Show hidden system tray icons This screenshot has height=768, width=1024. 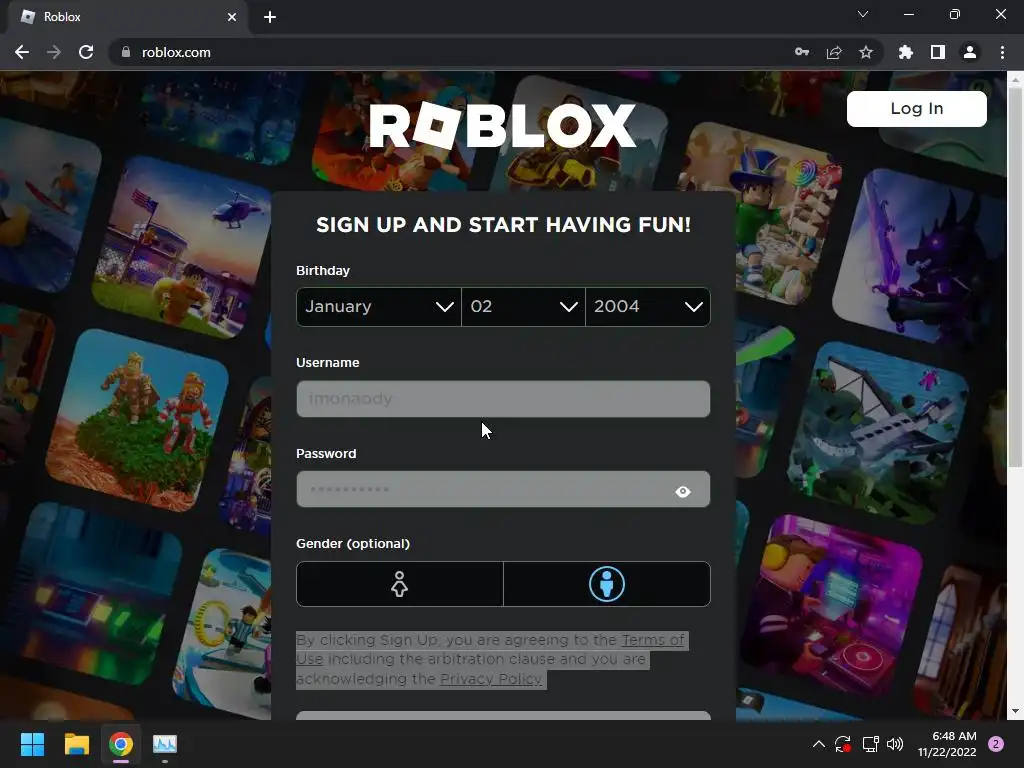tap(818, 744)
